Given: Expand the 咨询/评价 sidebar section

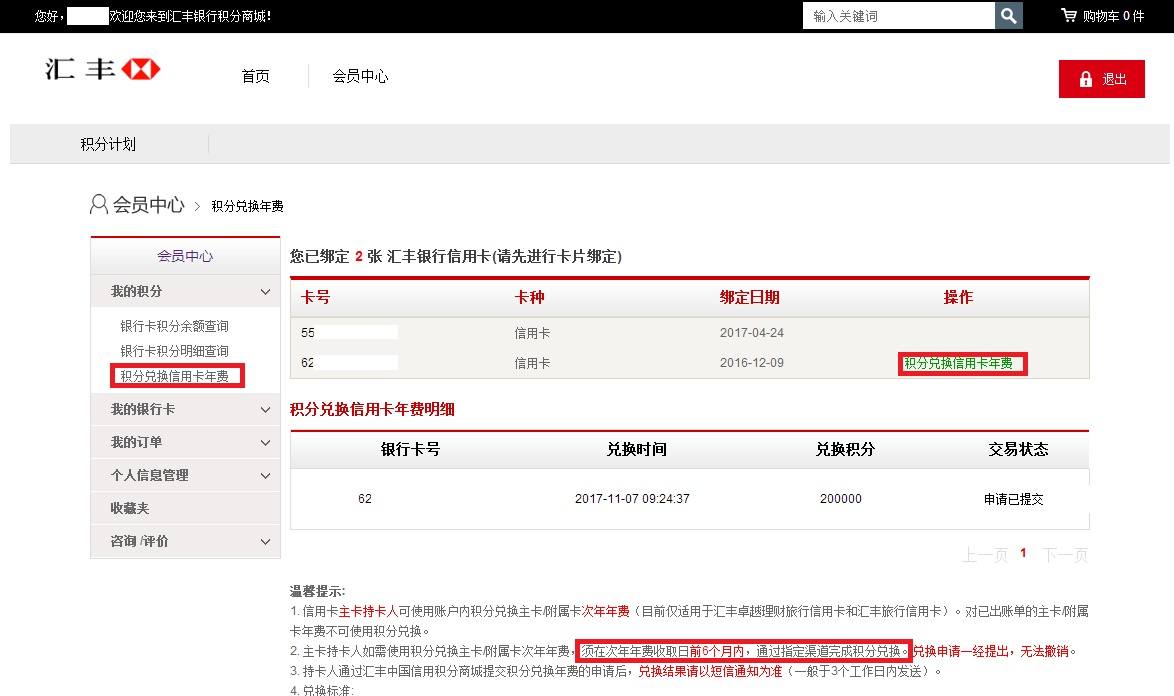Looking at the screenshot, I should point(185,541).
